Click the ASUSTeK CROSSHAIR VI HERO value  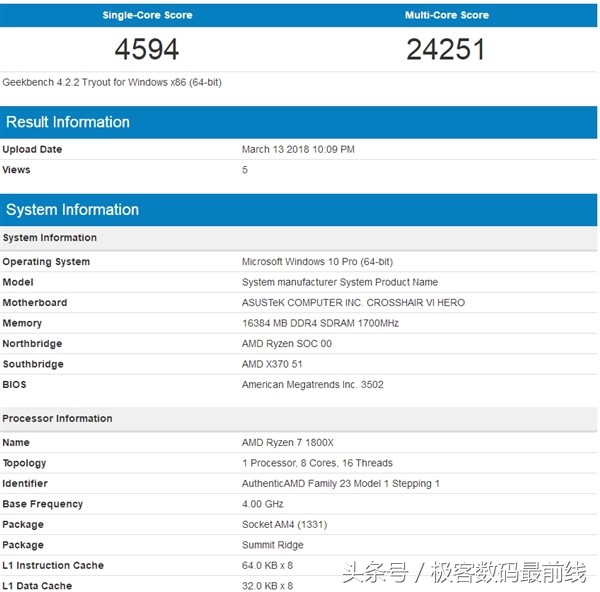pos(353,303)
